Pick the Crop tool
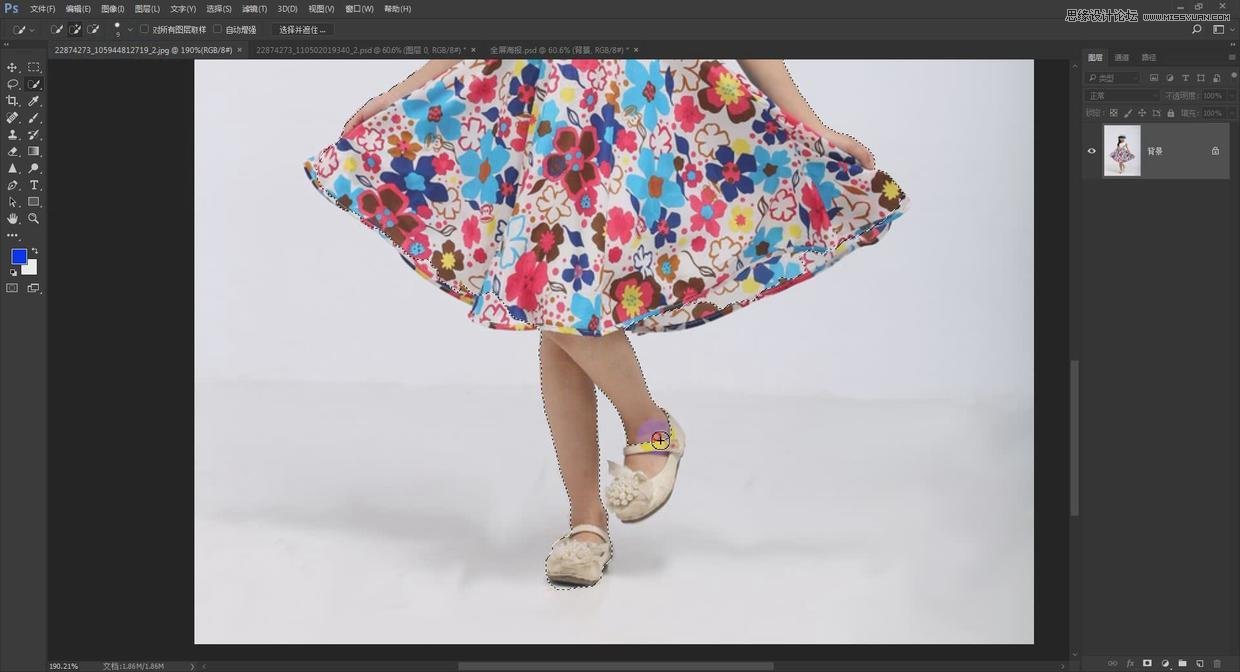 tap(12, 101)
